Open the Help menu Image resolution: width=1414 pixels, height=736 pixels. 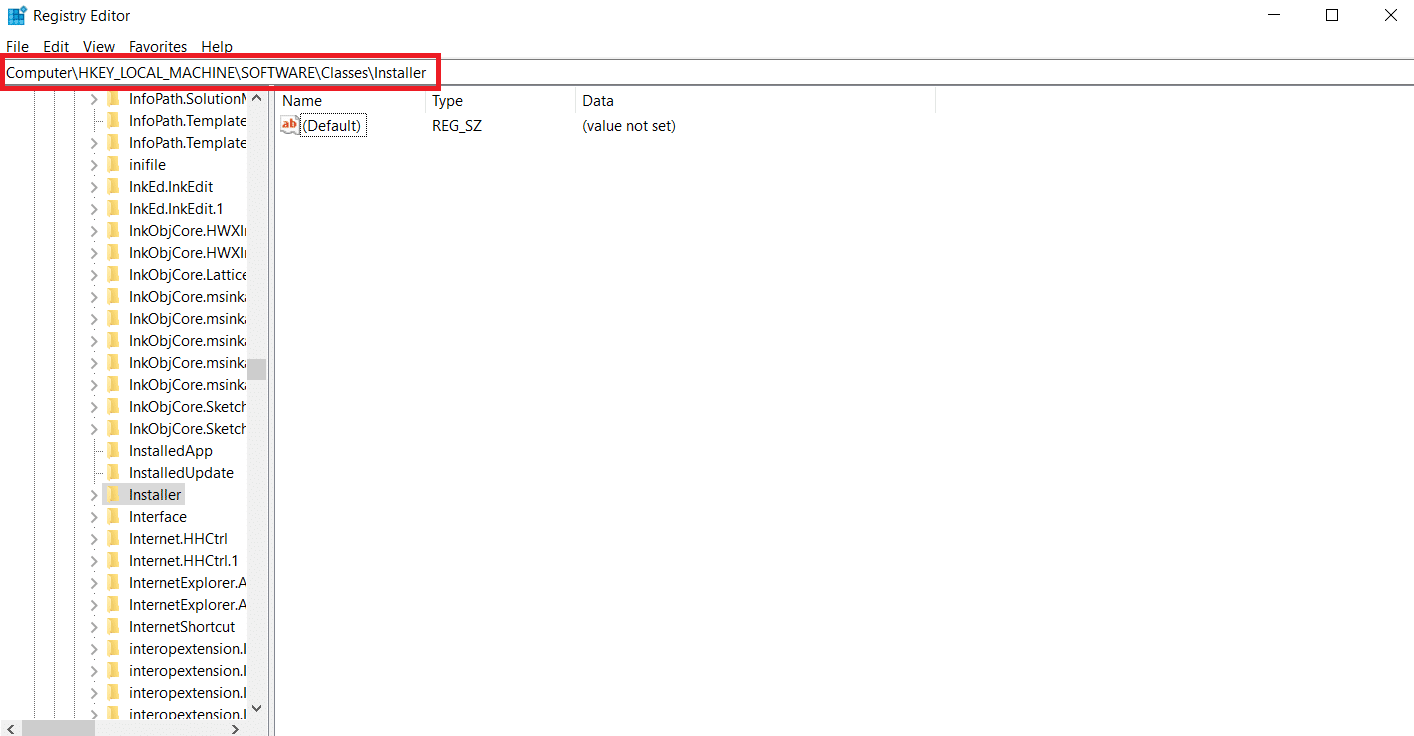[x=217, y=46]
